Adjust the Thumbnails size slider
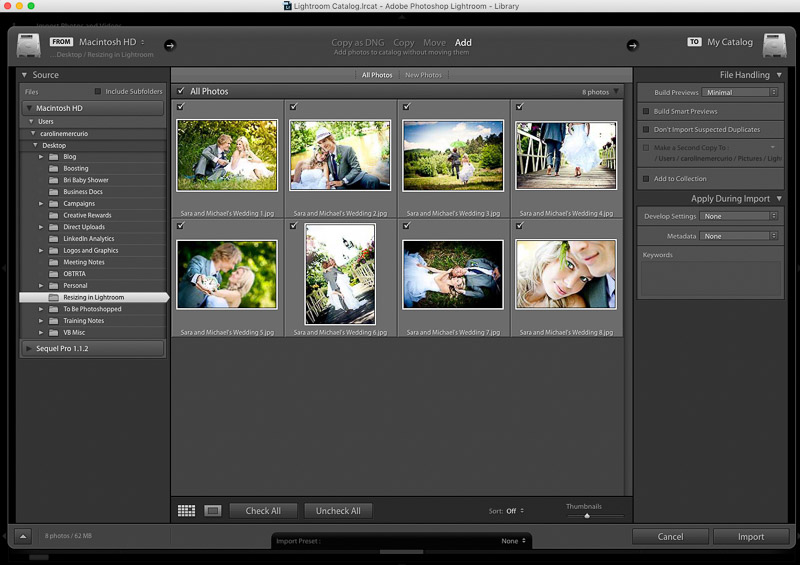 [587, 516]
